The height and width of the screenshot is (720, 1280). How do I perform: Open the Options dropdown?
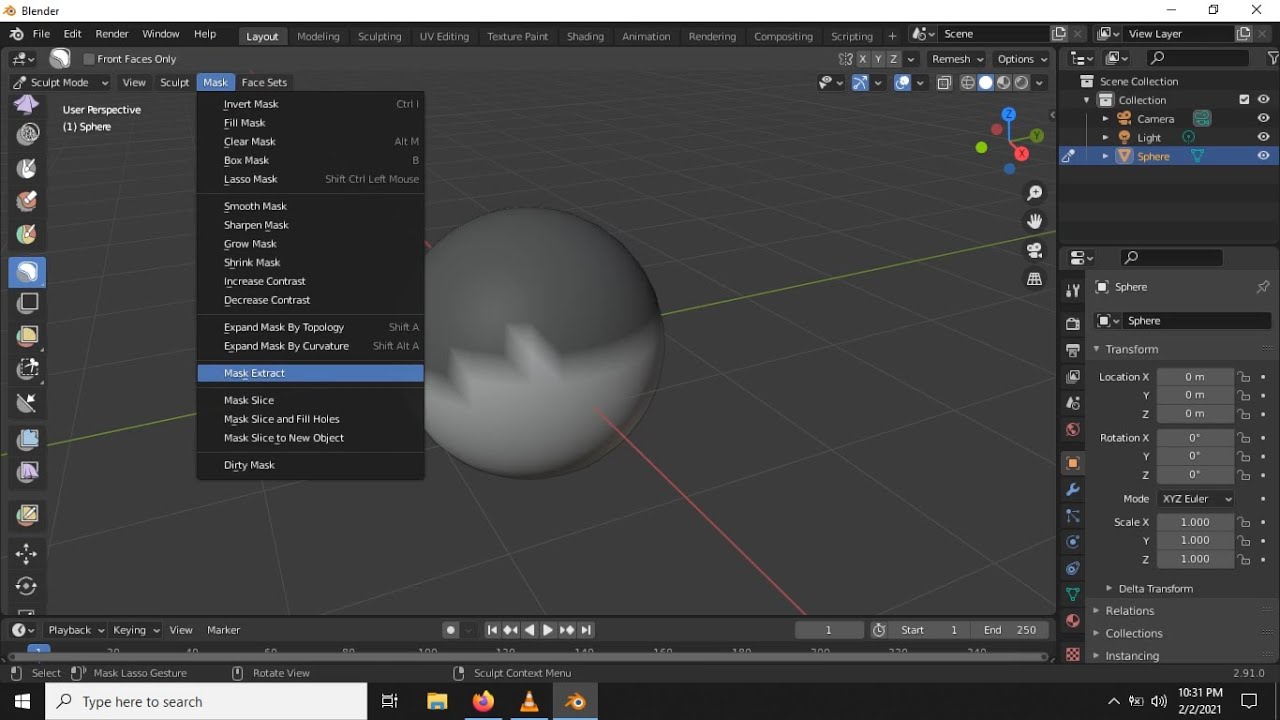coord(1021,59)
